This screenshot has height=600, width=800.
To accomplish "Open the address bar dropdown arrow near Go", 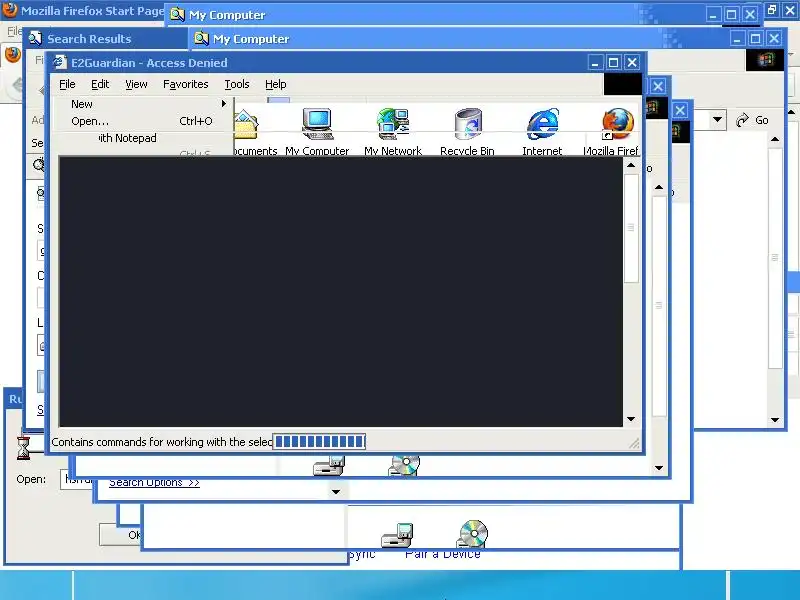I will point(717,120).
